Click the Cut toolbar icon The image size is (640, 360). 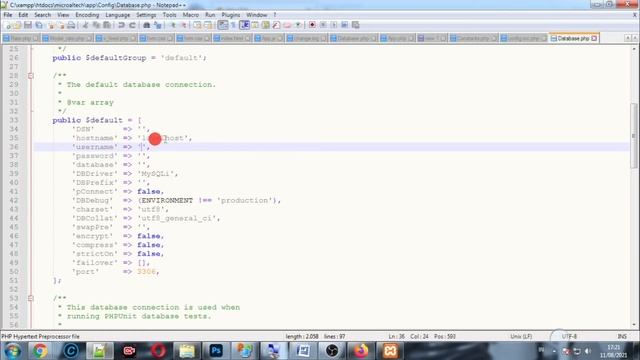(85, 25)
